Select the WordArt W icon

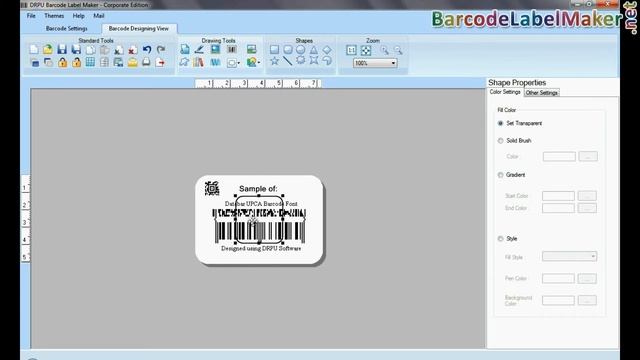[215, 62]
